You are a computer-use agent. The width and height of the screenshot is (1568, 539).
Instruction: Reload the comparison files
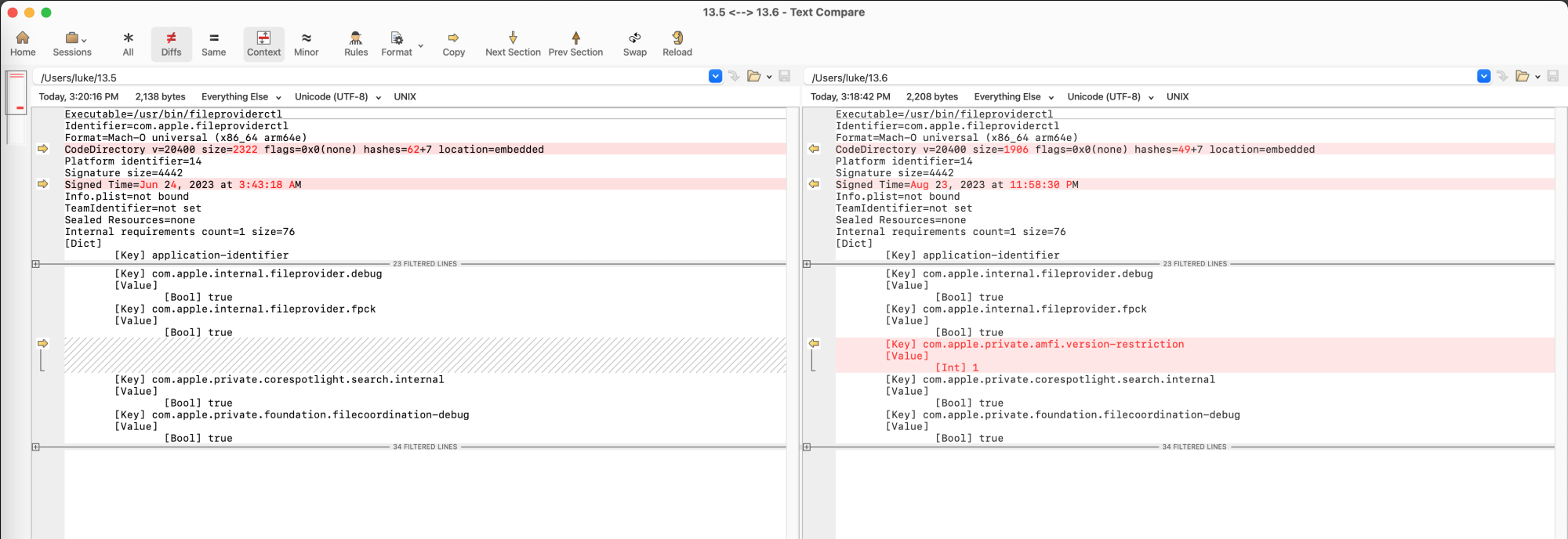pos(677,43)
